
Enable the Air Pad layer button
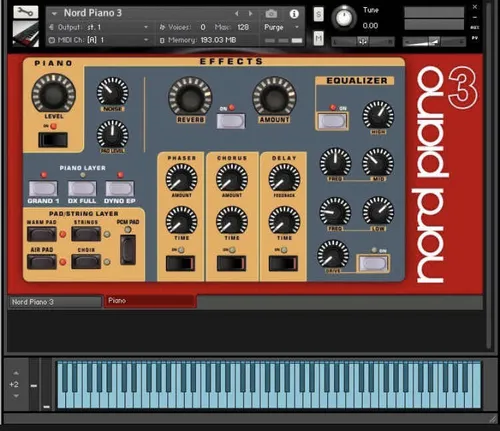pos(42,262)
